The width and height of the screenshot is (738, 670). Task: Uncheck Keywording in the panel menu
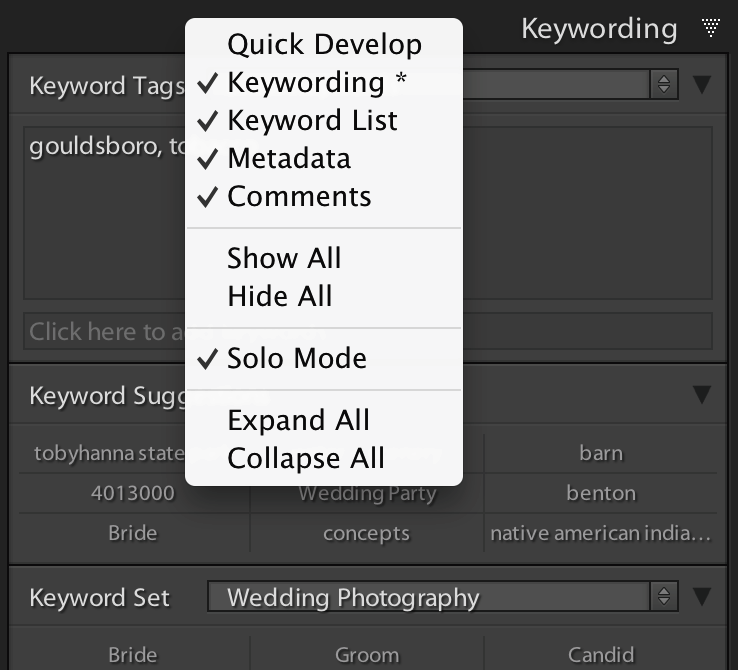316,82
